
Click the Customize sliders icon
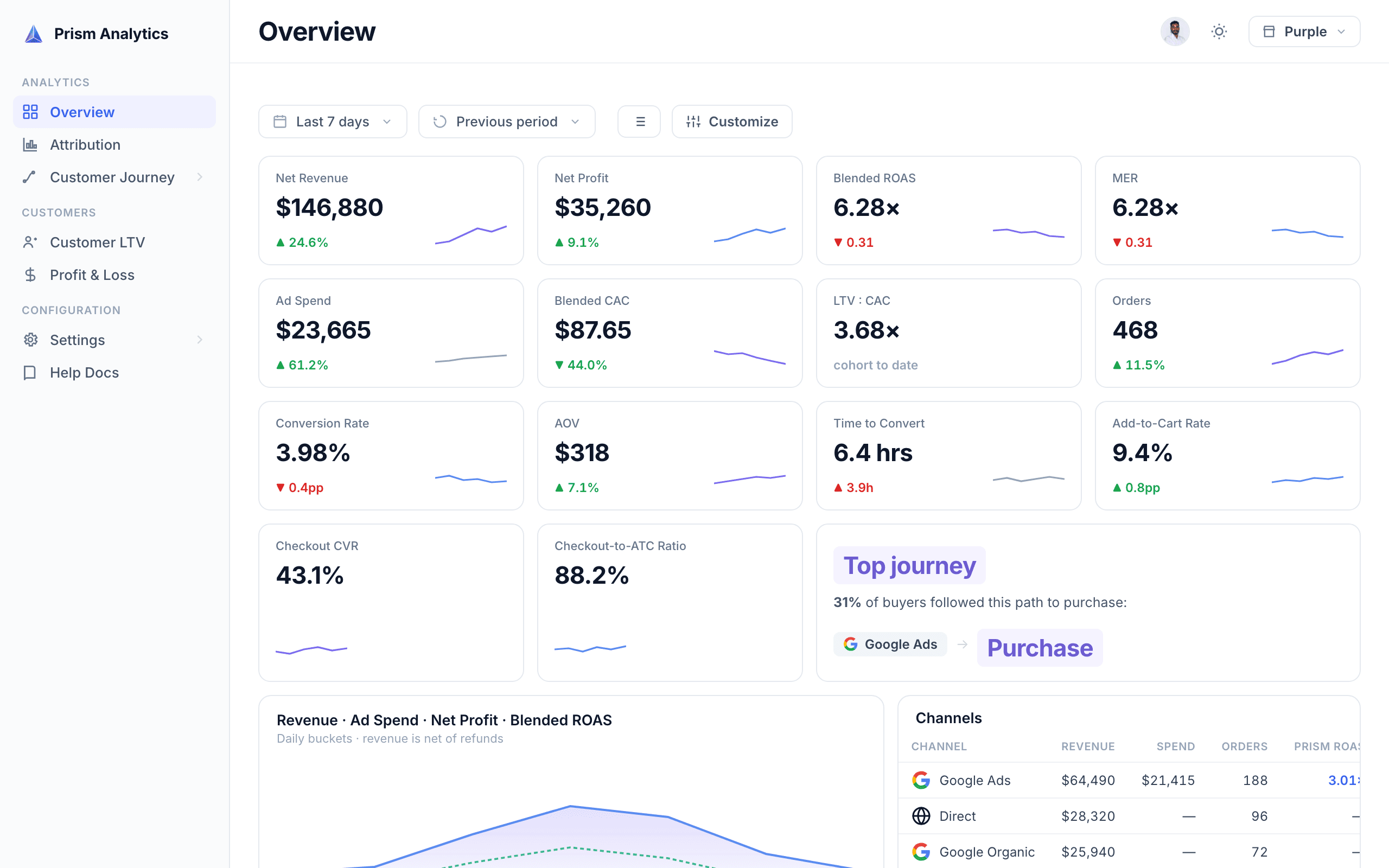(x=693, y=122)
